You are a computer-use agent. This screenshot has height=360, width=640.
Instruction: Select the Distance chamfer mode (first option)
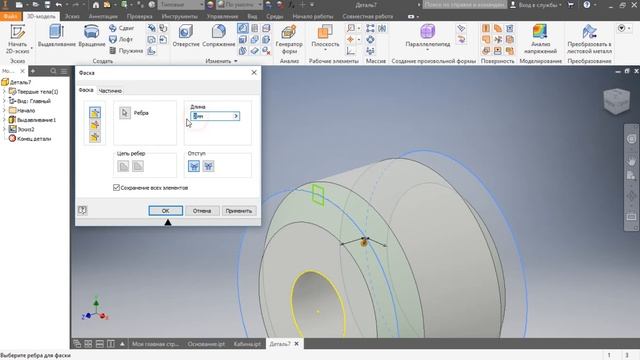(95, 113)
